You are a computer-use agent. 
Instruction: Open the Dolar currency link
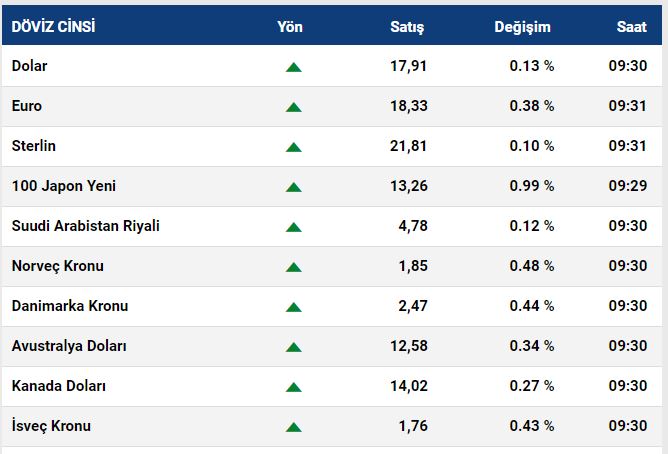pos(30,66)
